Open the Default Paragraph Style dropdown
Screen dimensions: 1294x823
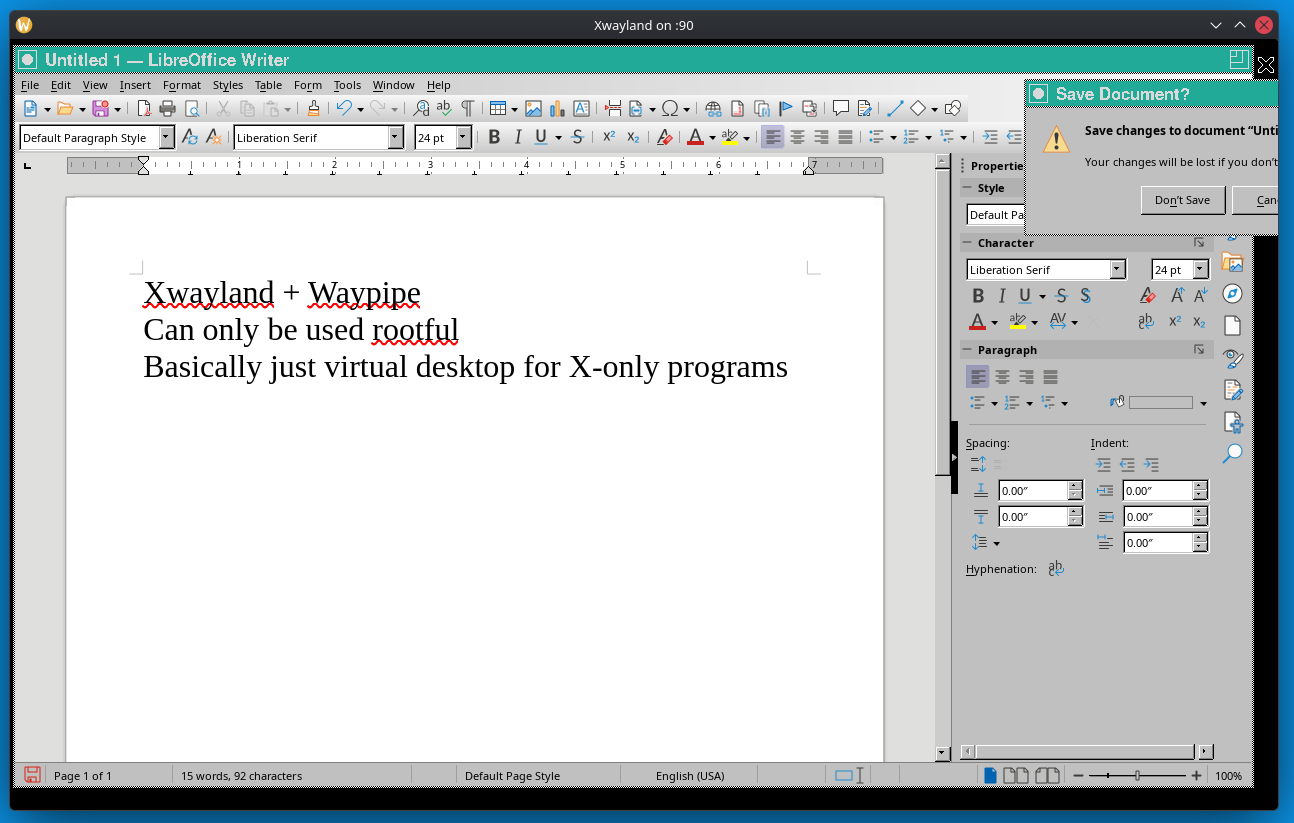166,138
